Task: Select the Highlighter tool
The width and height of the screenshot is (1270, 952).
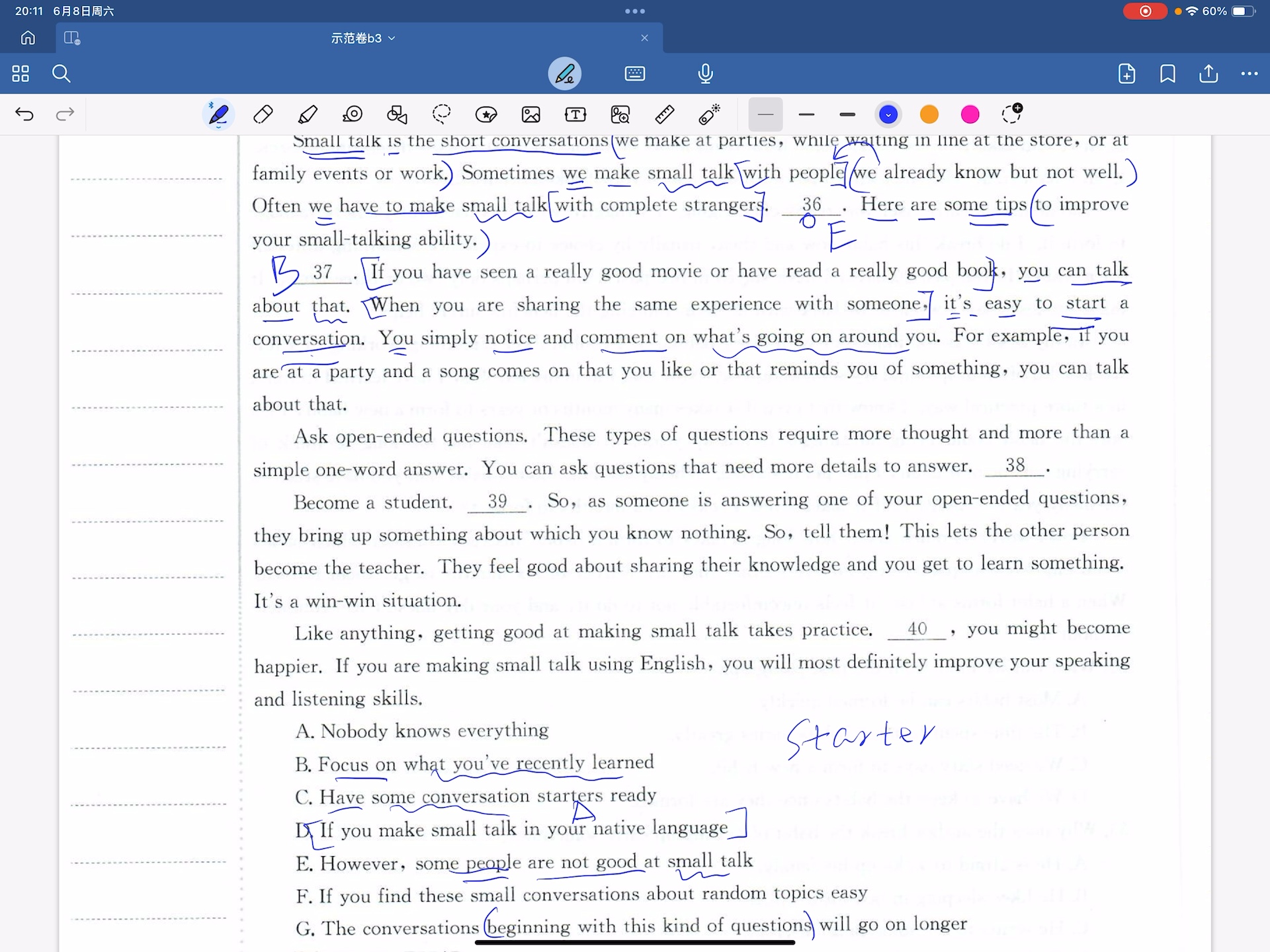Action: click(308, 114)
